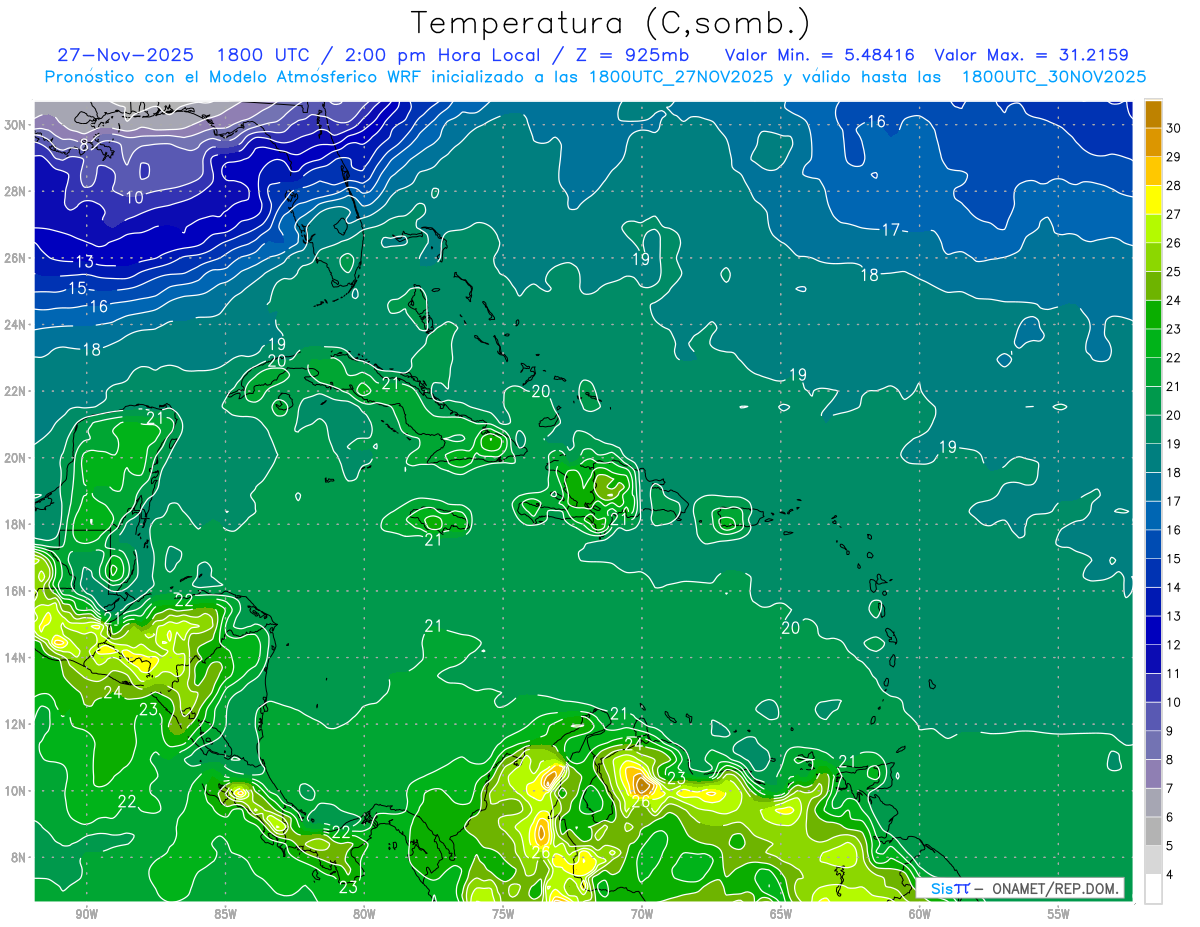The image size is (1200, 927).
Task: Click the 12N latitude axis label
Action: pos(16,724)
